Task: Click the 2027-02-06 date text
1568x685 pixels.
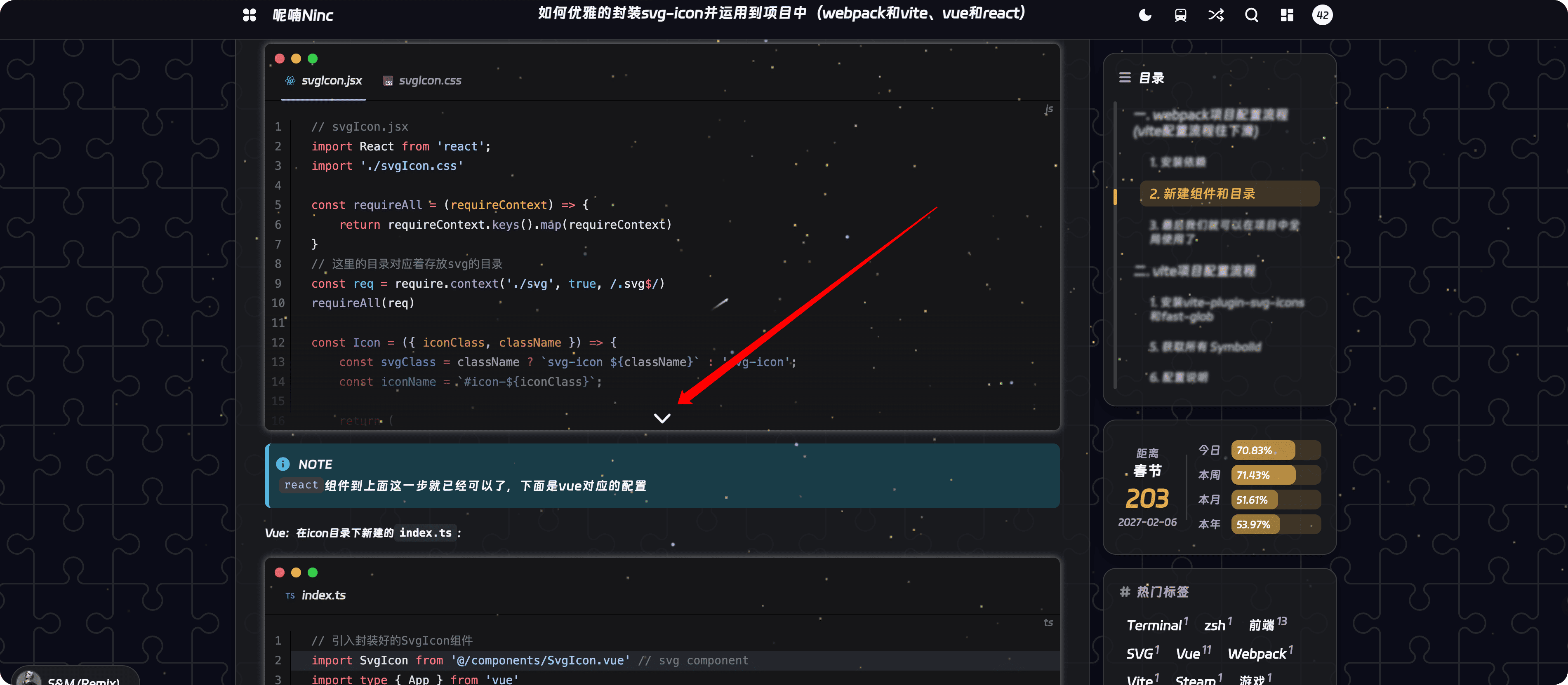Action: click(x=1147, y=522)
